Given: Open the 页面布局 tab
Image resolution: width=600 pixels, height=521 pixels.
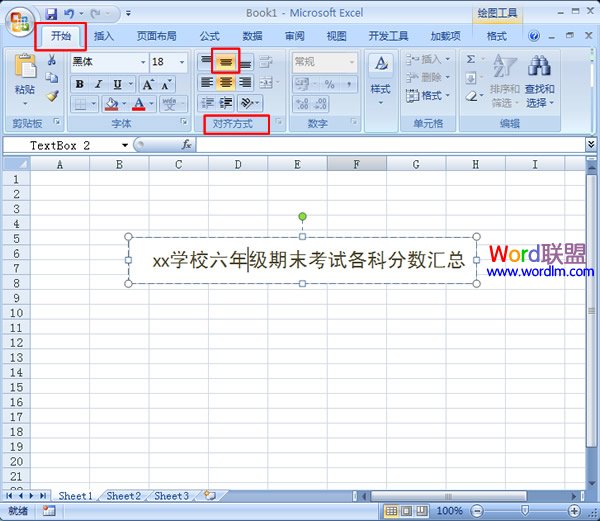Looking at the screenshot, I should [x=157, y=36].
